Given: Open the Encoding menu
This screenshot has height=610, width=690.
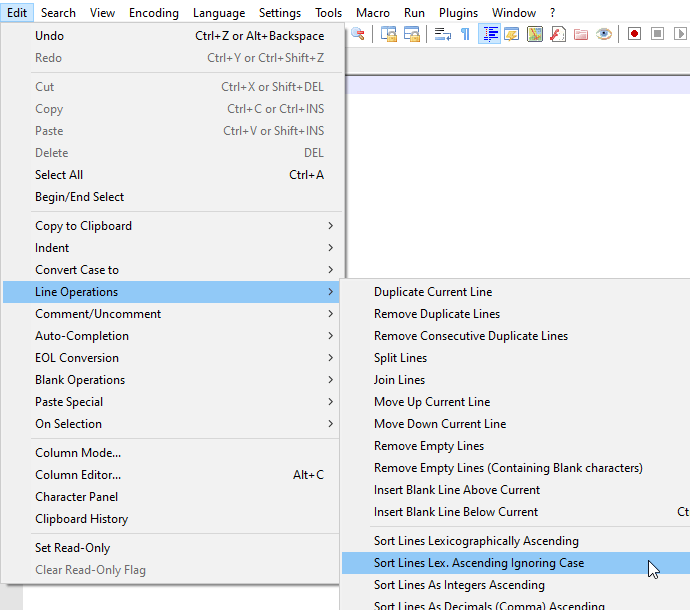Looking at the screenshot, I should coord(154,13).
